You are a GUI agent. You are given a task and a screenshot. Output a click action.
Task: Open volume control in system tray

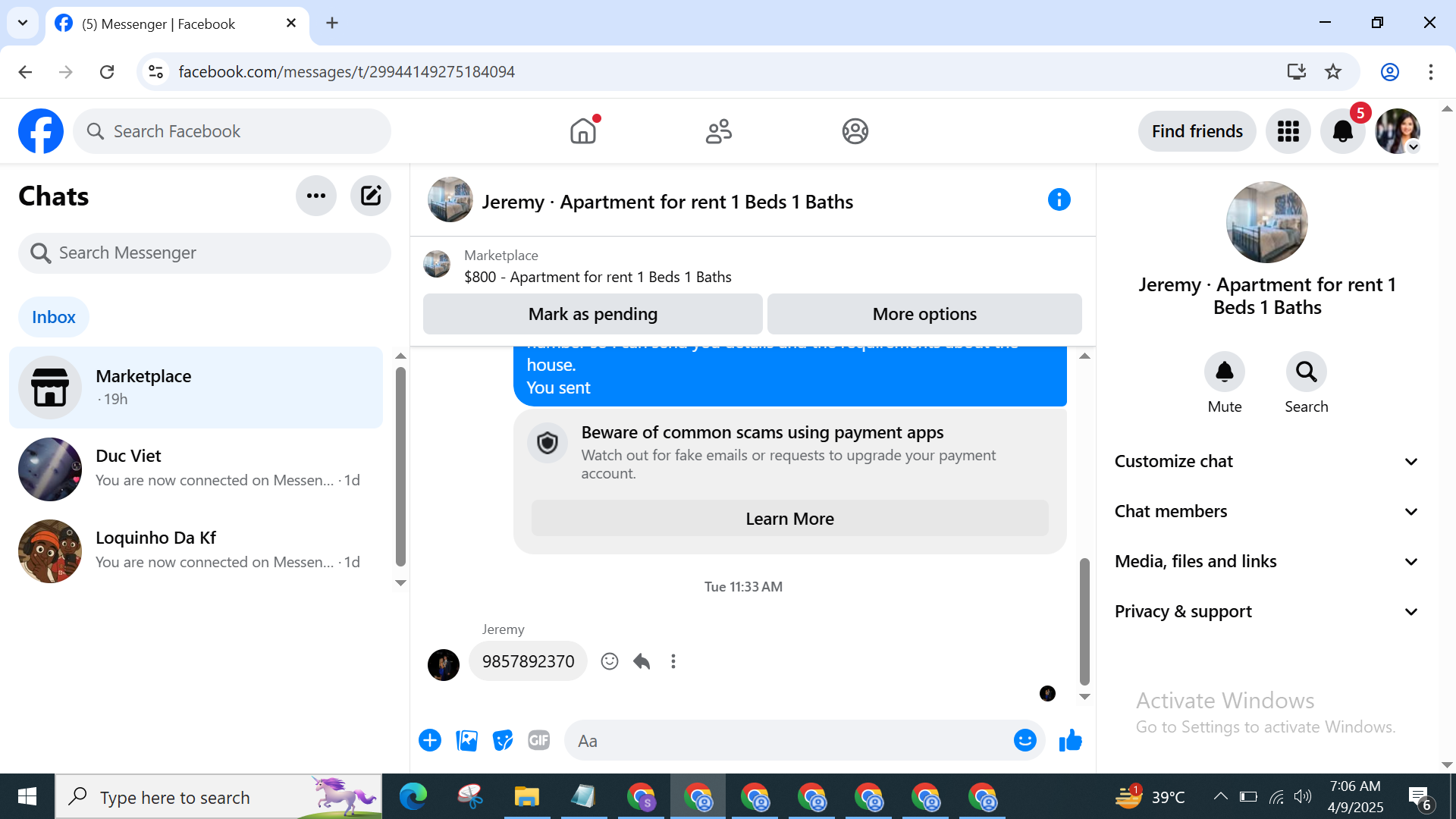[x=1302, y=796]
